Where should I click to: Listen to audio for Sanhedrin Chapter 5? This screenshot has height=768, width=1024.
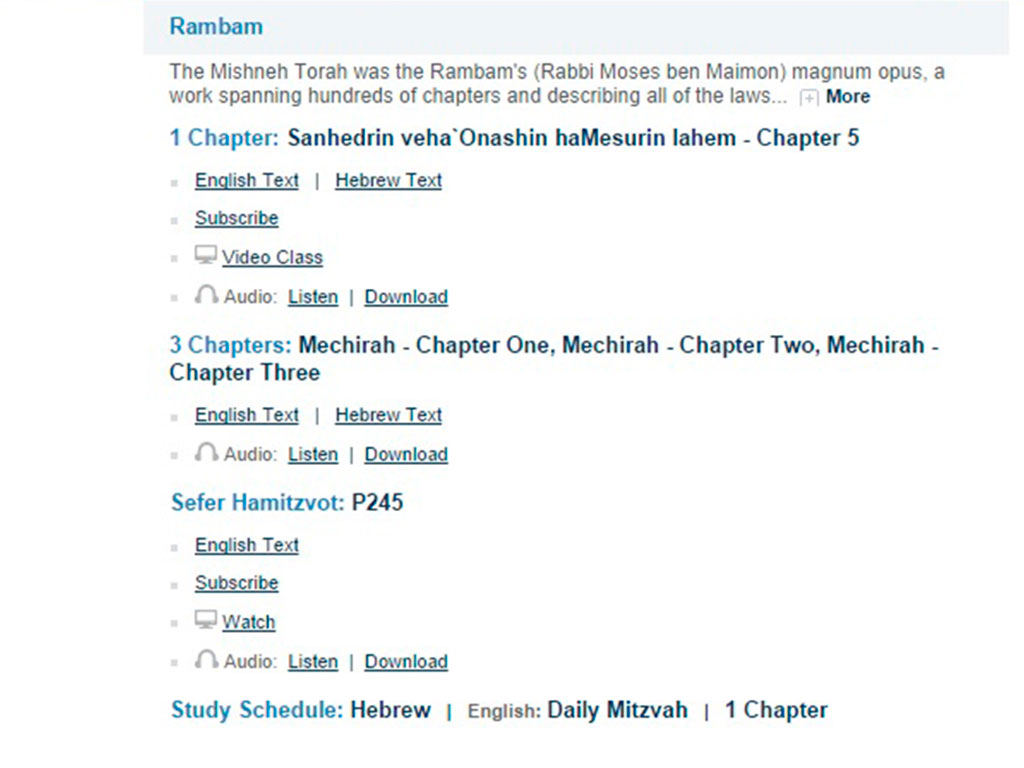pos(313,296)
